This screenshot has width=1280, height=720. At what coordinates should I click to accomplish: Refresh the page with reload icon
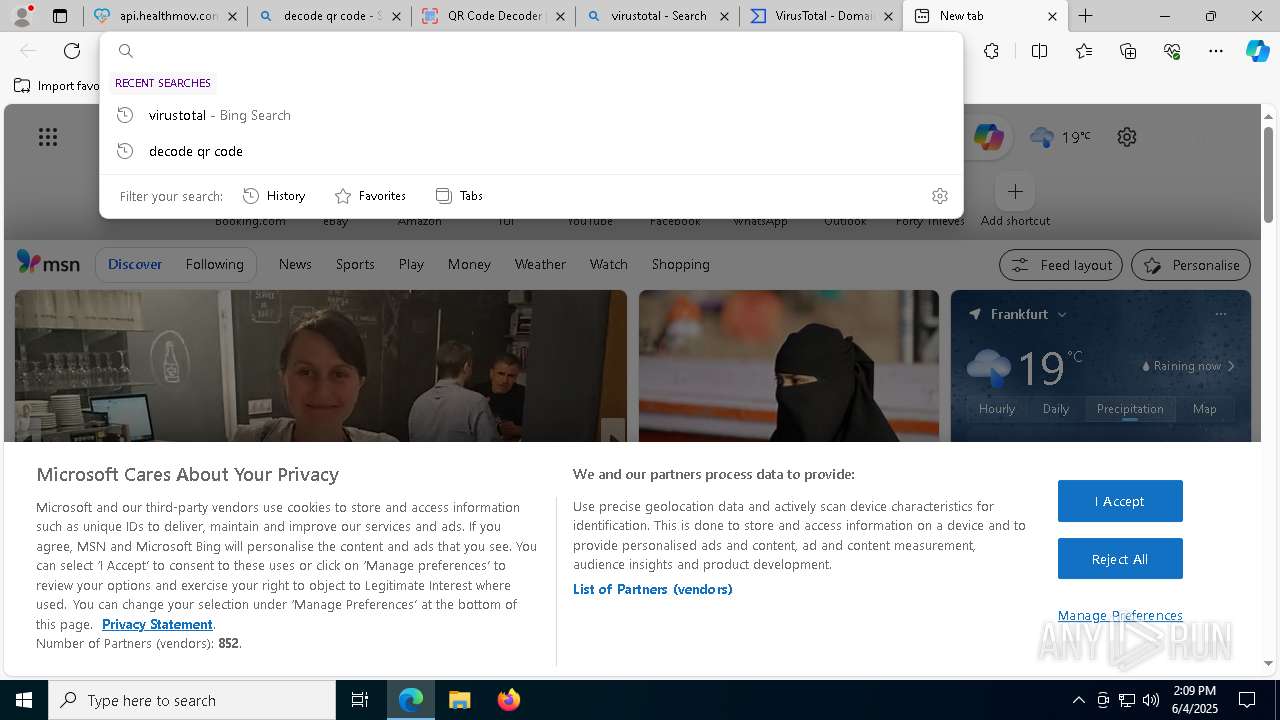(x=72, y=51)
